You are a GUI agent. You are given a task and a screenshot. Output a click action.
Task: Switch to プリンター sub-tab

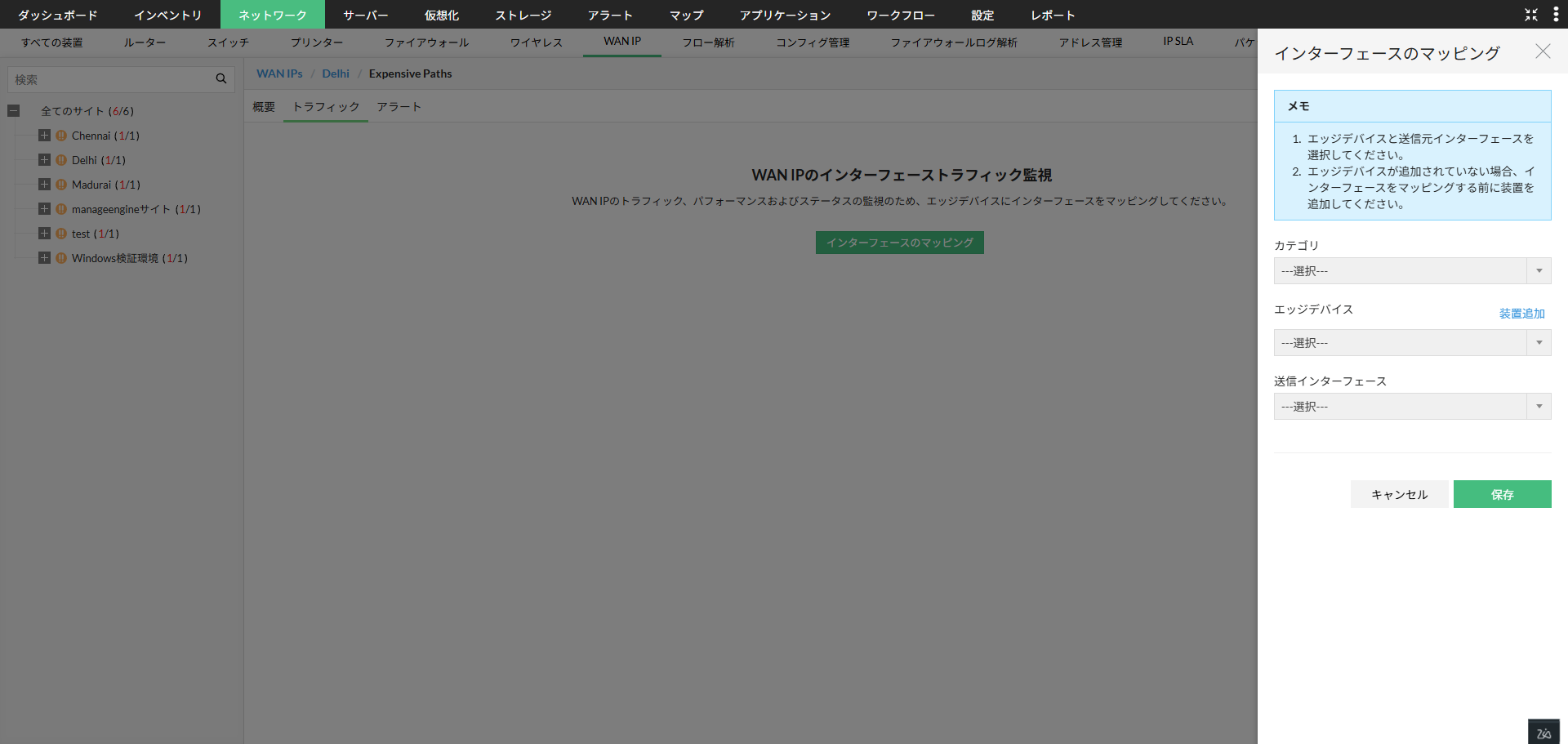tap(317, 42)
